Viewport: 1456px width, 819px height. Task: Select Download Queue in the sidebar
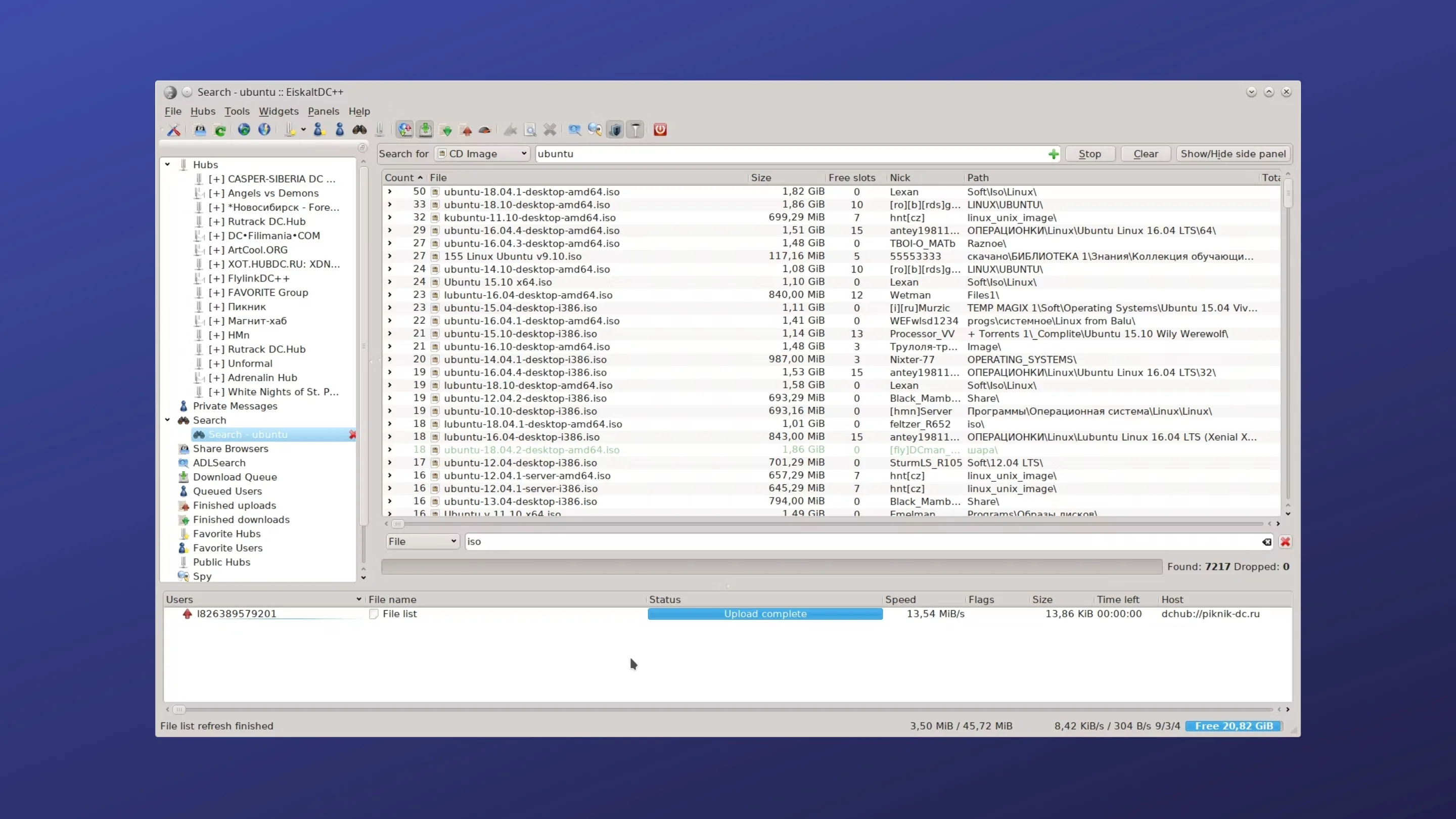click(235, 477)
